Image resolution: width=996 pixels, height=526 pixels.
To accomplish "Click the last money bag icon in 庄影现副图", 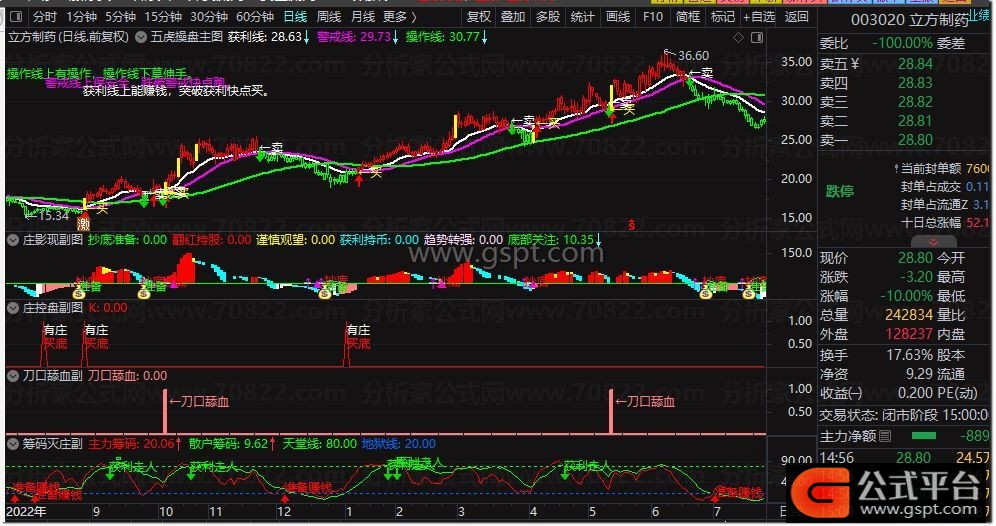I will point(750,293).
